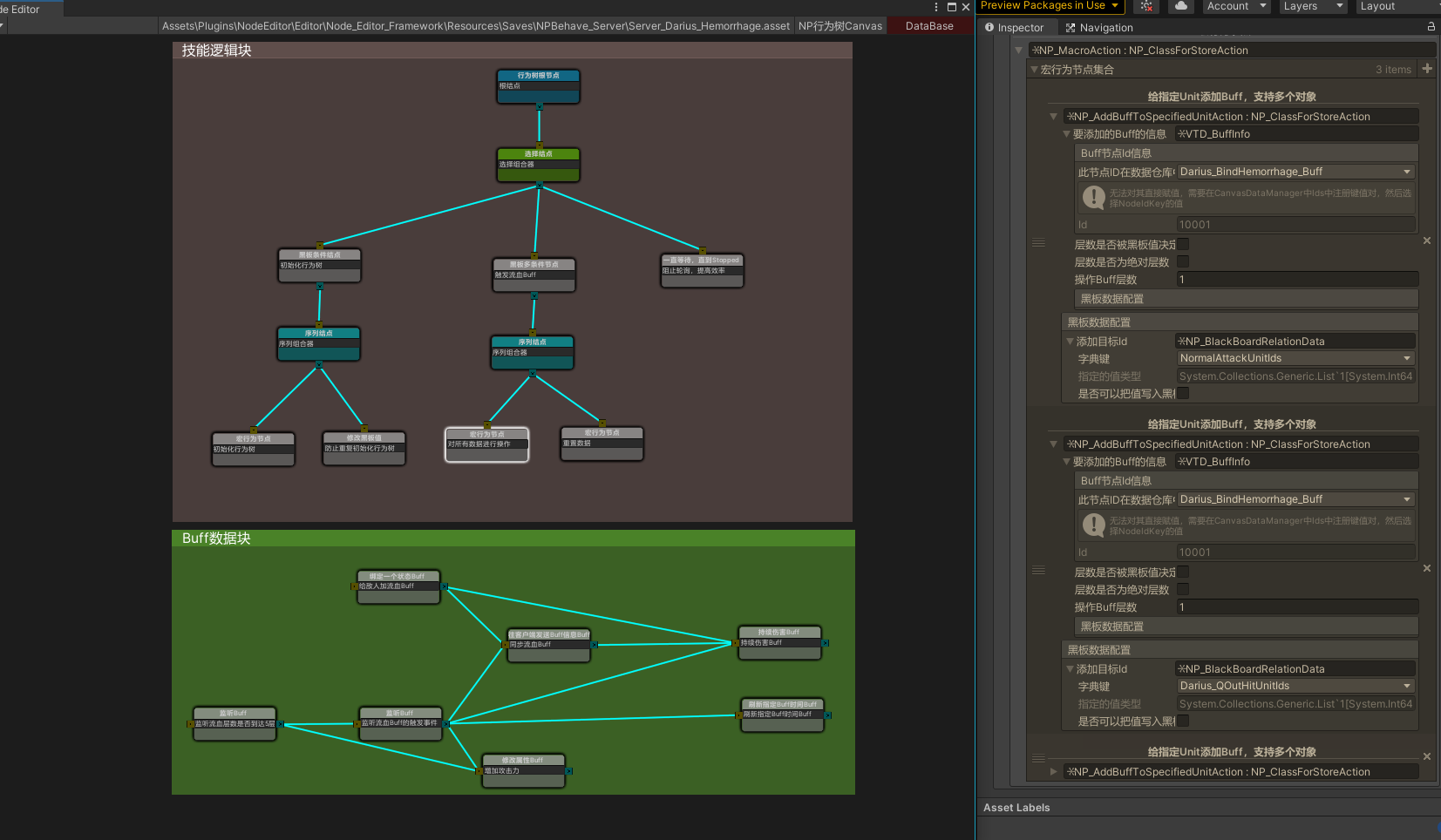Switch to the DataBase tab

tap(928, 25)
